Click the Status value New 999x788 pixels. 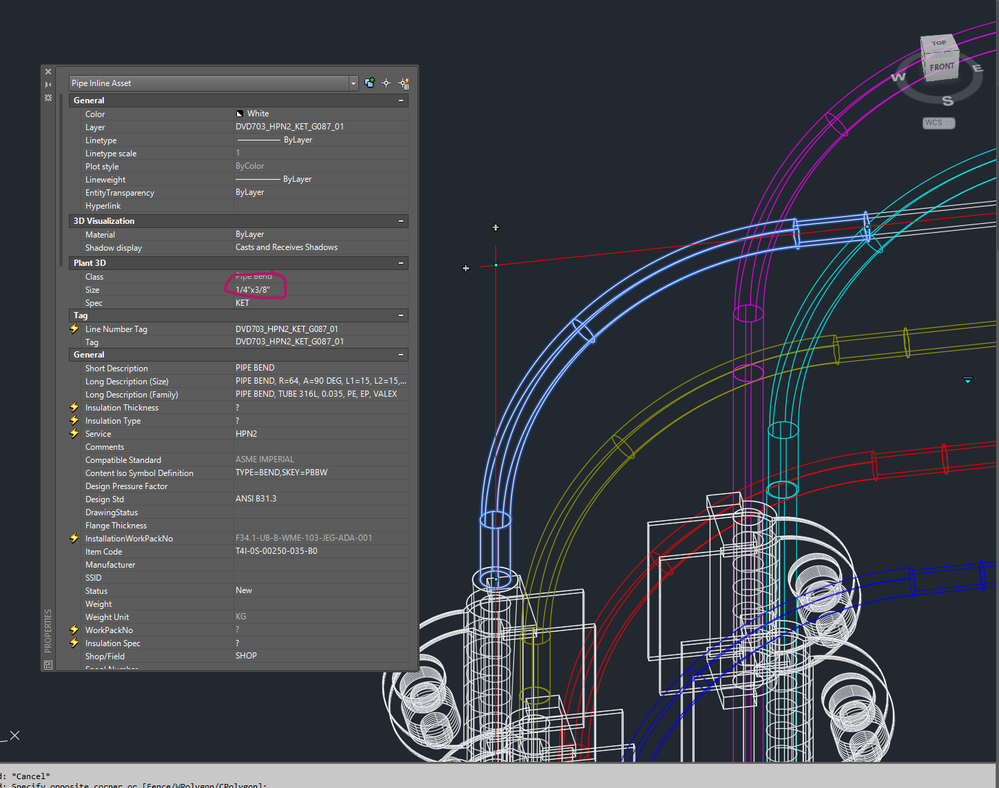243,591
